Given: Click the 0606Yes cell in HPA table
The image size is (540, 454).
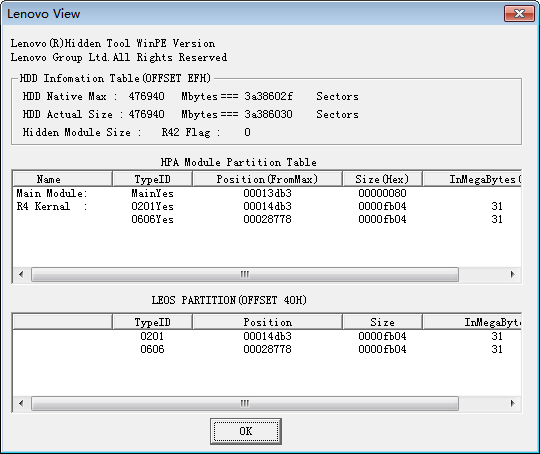Looking at the screenshot, I should pos(152,219).
